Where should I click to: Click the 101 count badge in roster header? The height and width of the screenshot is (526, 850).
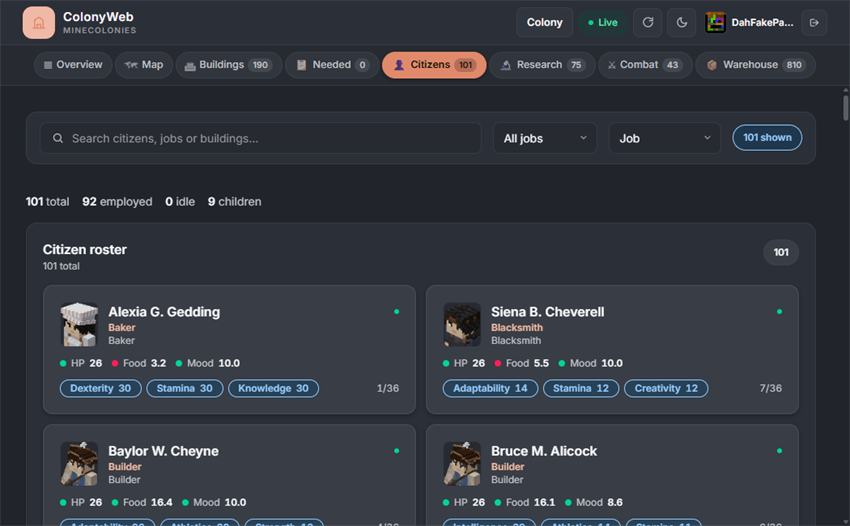pyautogui.click(x=781, y=252)
